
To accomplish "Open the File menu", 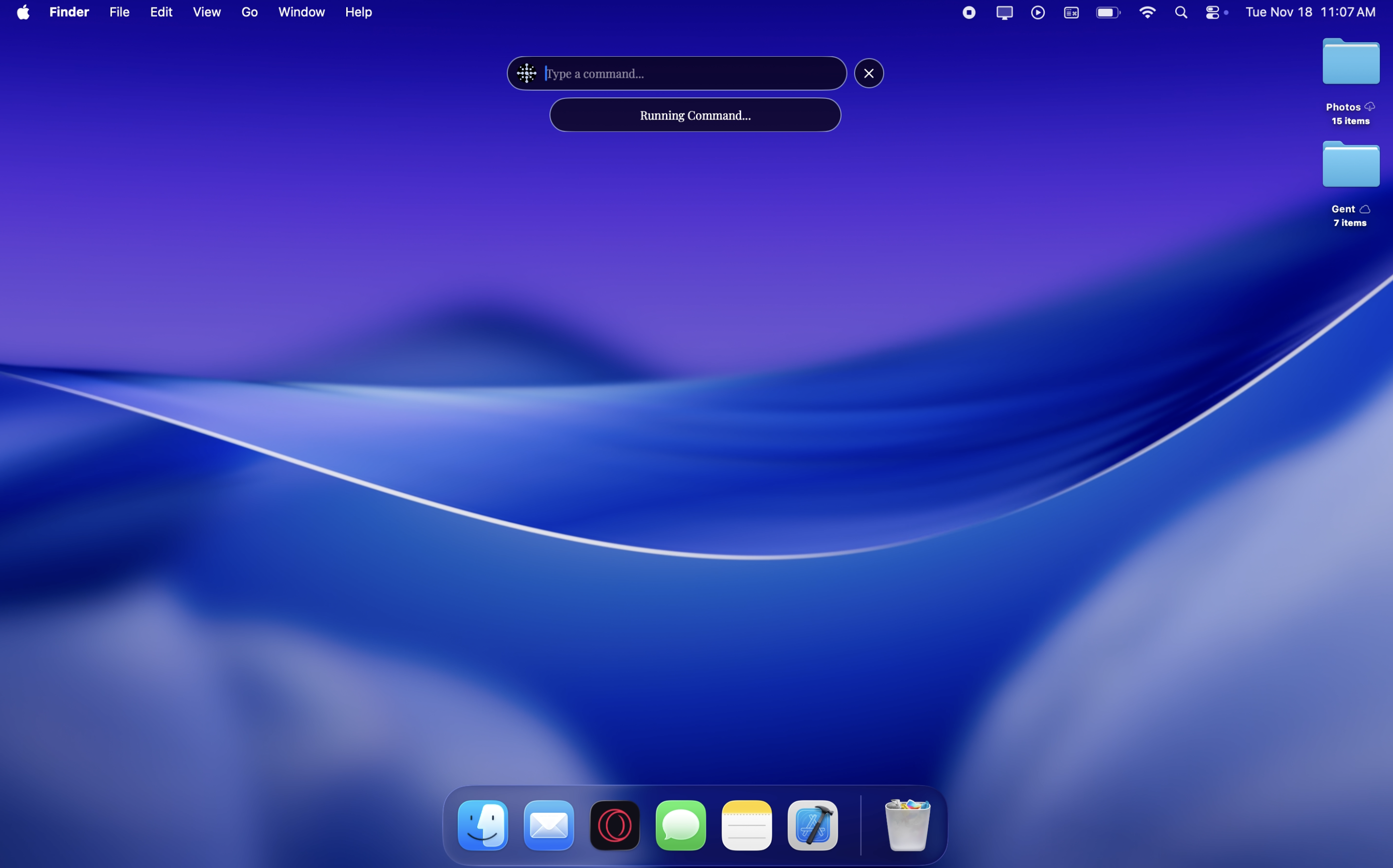I will click(x=119, y=12).
